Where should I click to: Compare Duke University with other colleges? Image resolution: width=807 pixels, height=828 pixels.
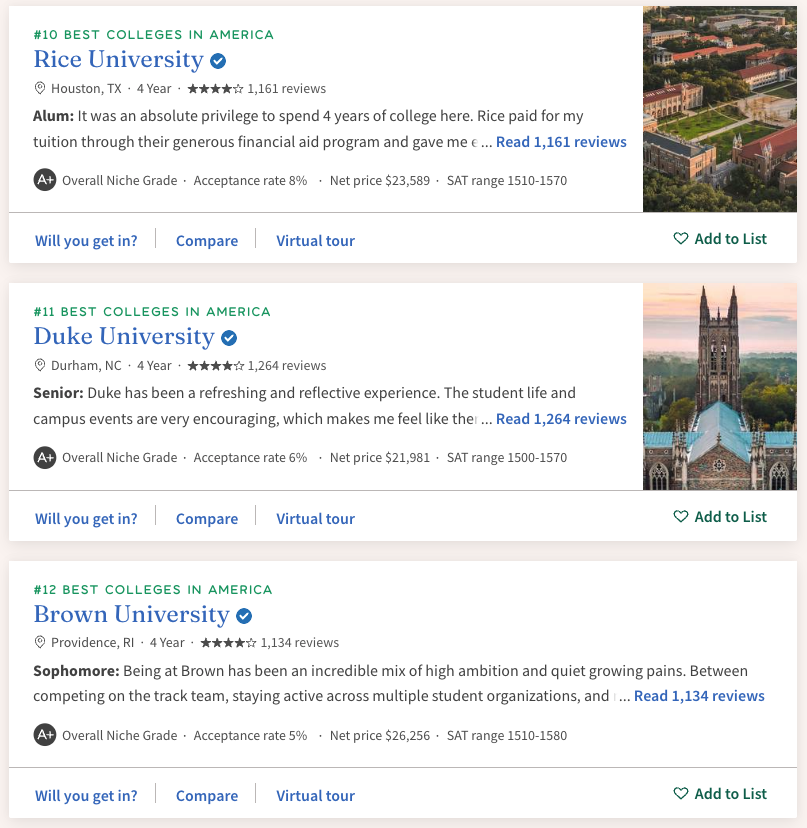207,519
